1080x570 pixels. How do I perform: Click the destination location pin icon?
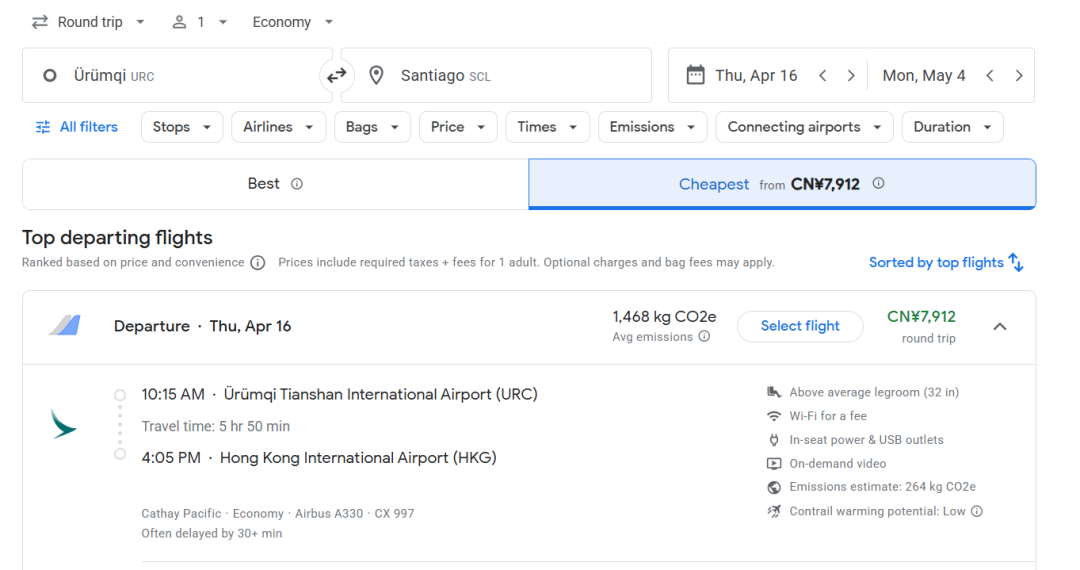coord(376,76)
